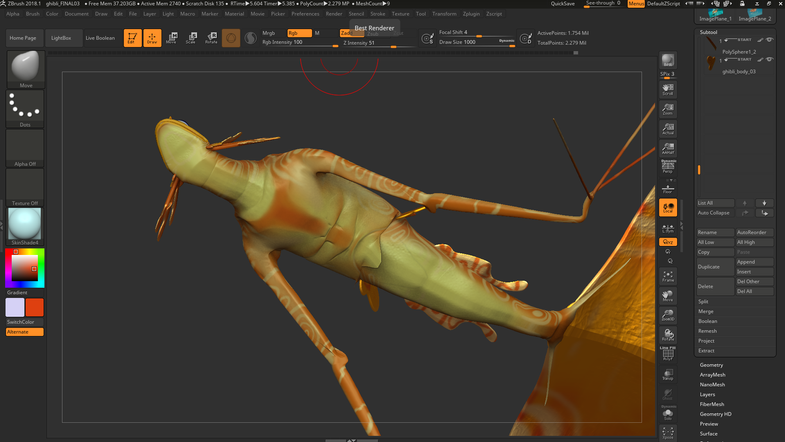The height and width of the screenshot is (442, 785).
Task: Select the Rotate transform icon in top toolbar
Action: click(211, 38)
